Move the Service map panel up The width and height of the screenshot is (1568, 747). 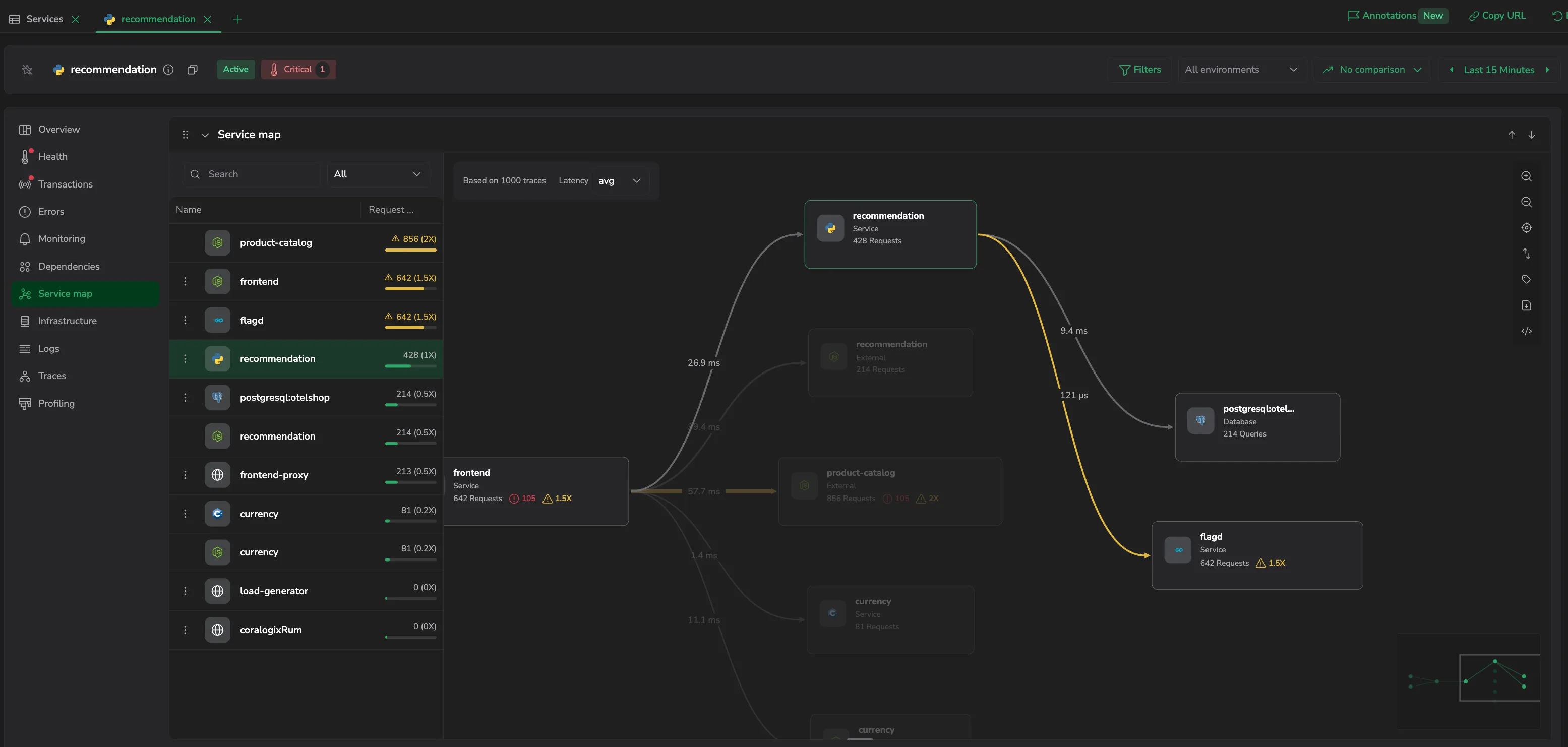(x=1512, y=135)
